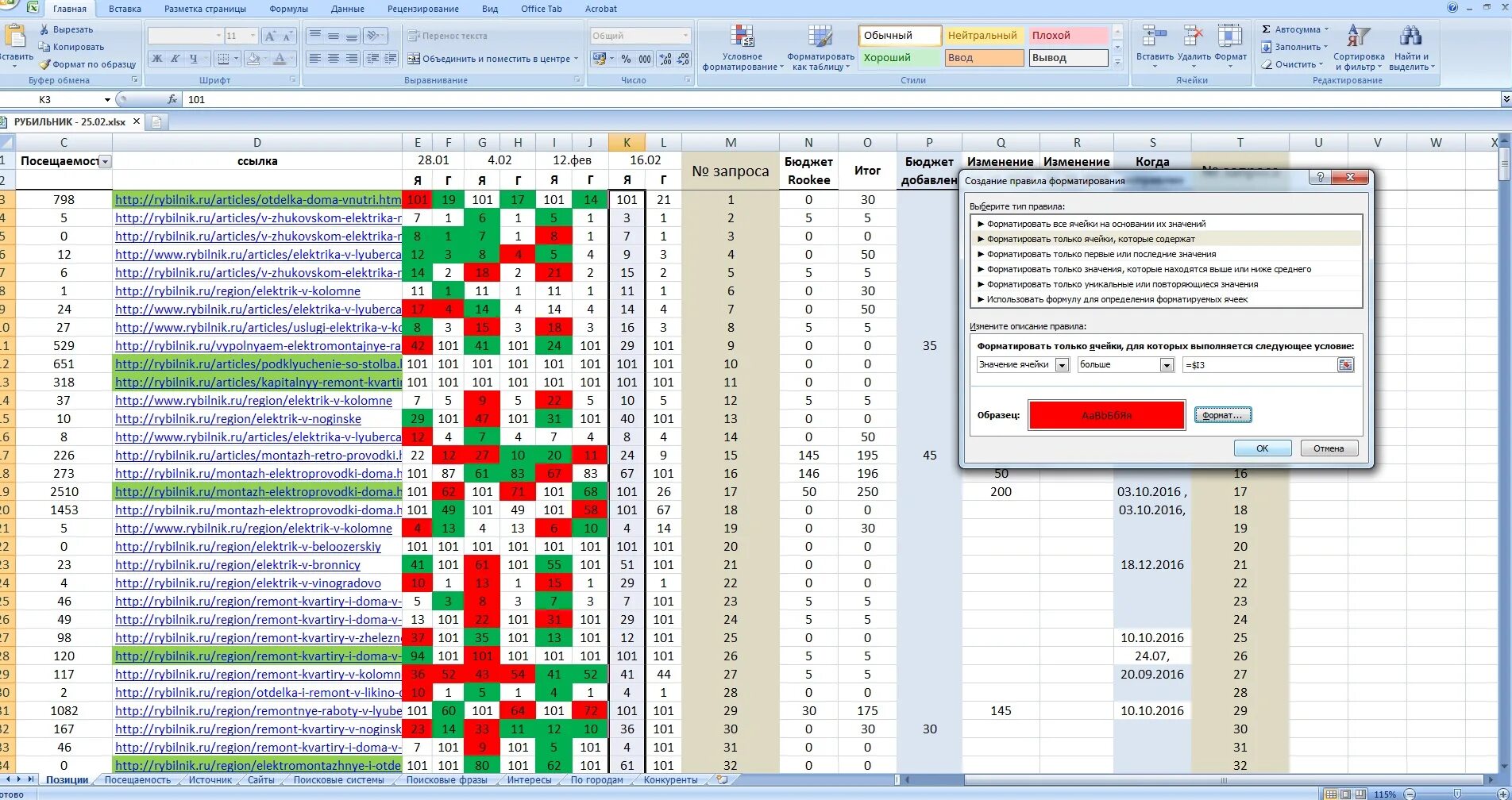The width and height of the screenshot is (1512, 800).
Task: Click Отмена to cancel the rule dialog
Action: [1329, 448]
